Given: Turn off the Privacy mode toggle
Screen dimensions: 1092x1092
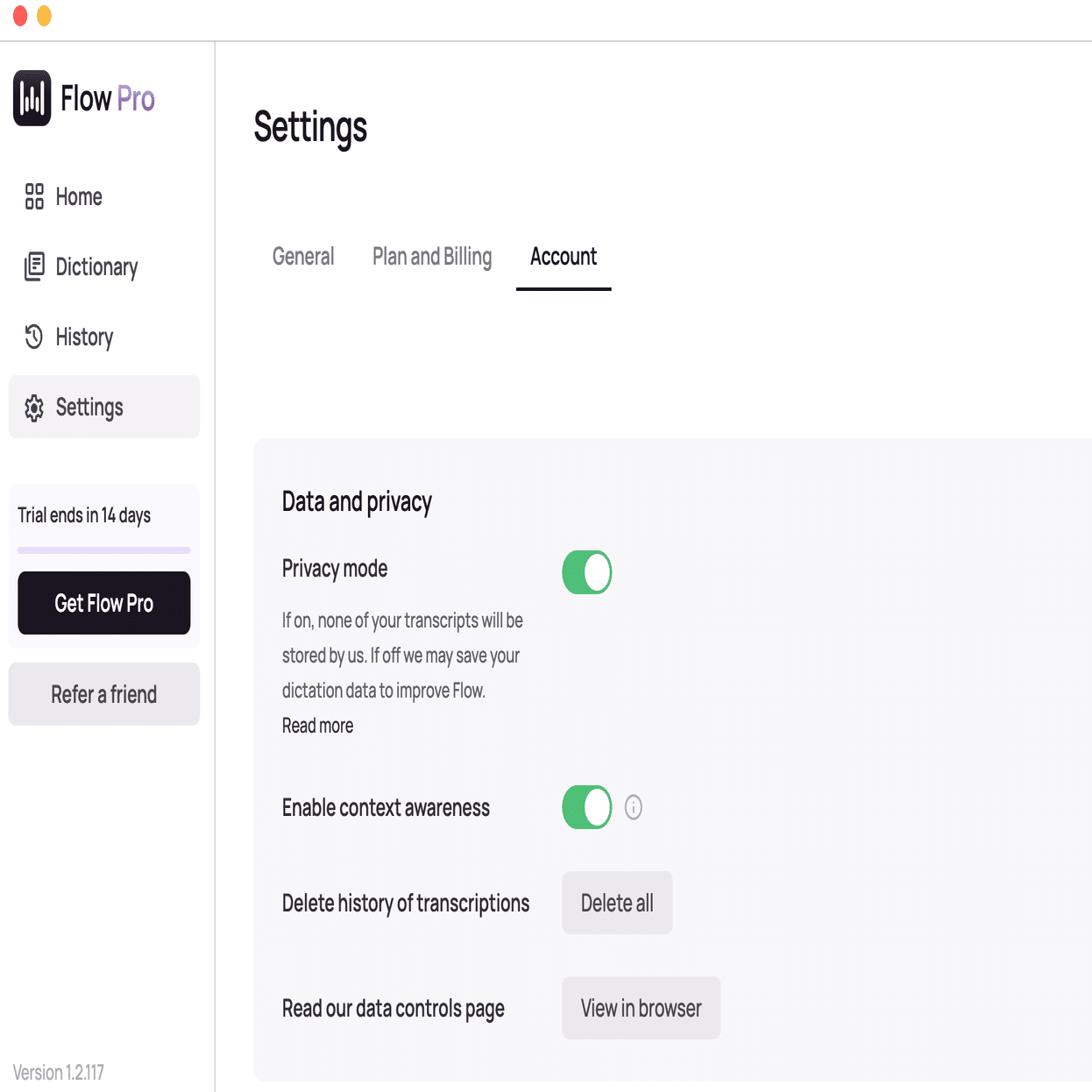Looking at the screenshot, I should click(587, 572).
